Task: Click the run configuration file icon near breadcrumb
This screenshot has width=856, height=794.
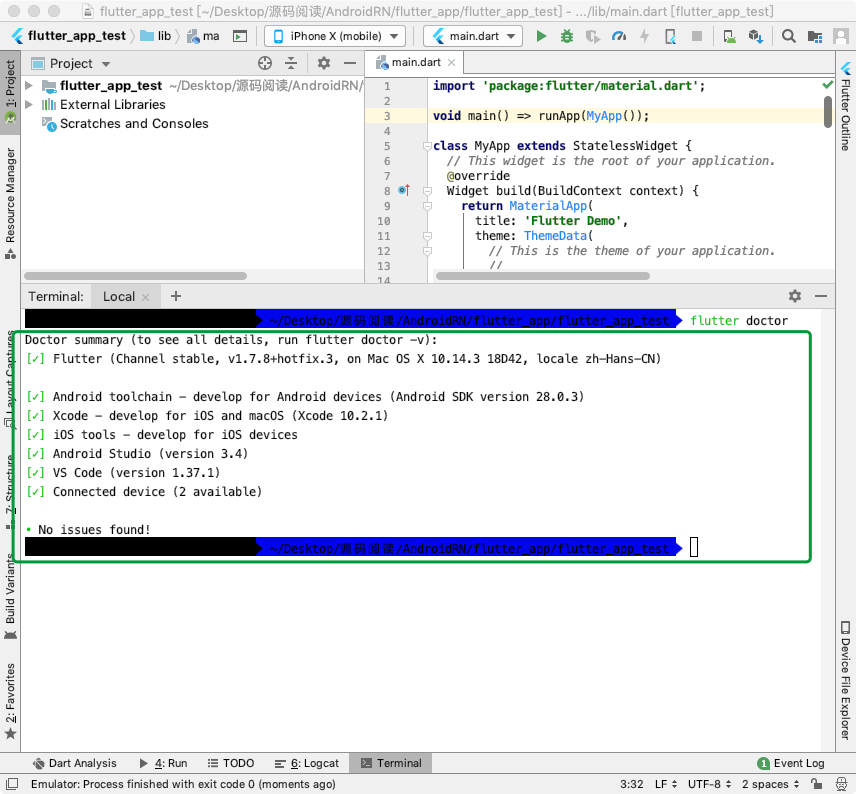Action: click(240, 36)
